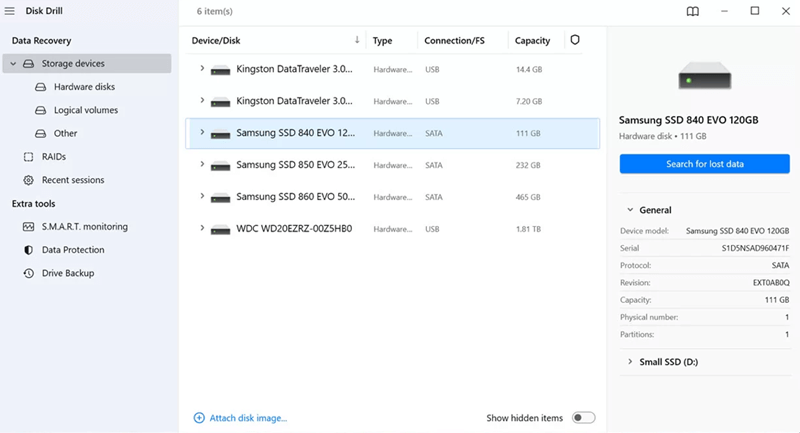Expand the WDC WD20EZRZ disk row
The width and height of the screenshot is (800, 433).
(202, 228)
